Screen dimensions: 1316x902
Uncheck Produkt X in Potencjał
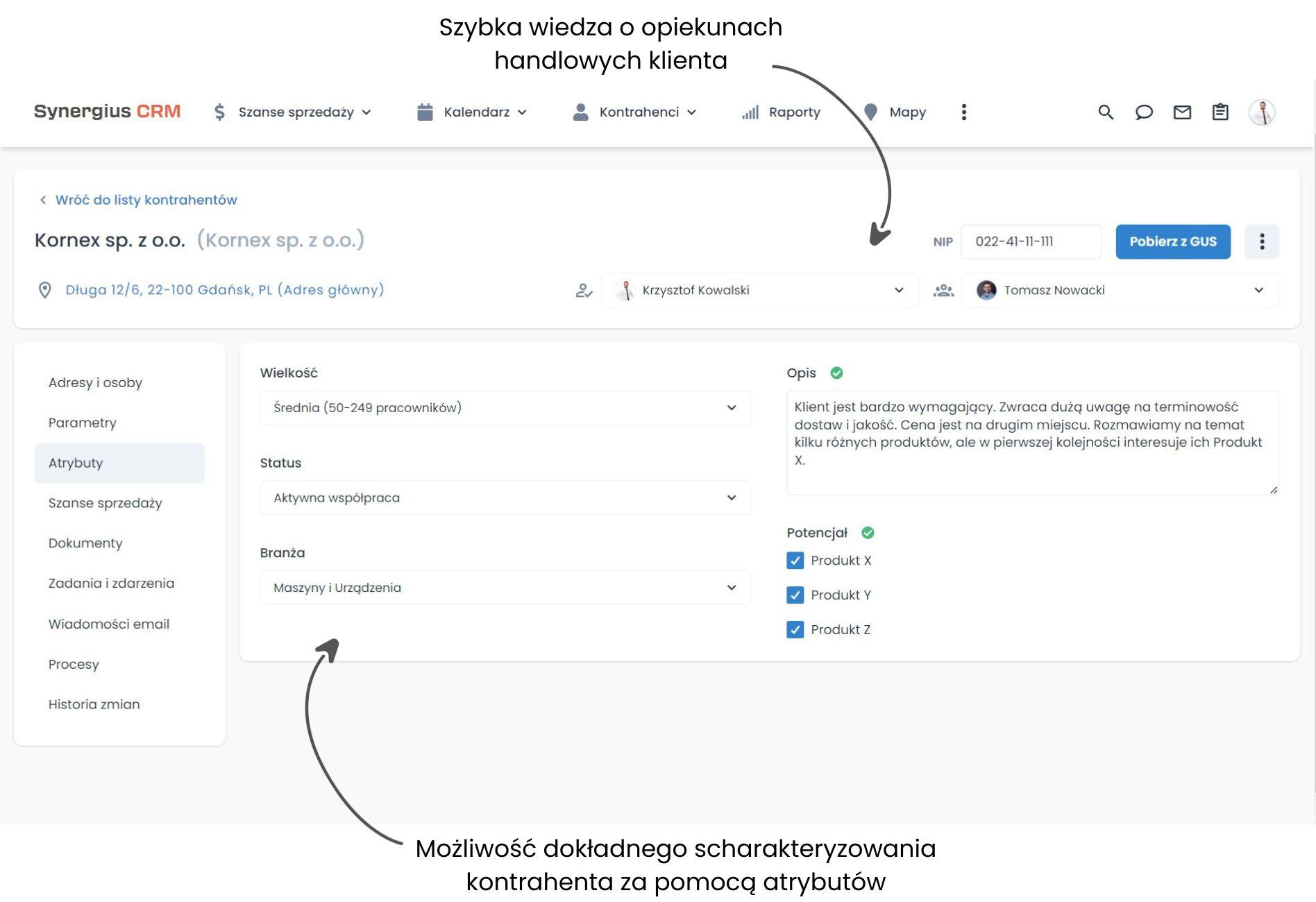(x=795, y=561)
